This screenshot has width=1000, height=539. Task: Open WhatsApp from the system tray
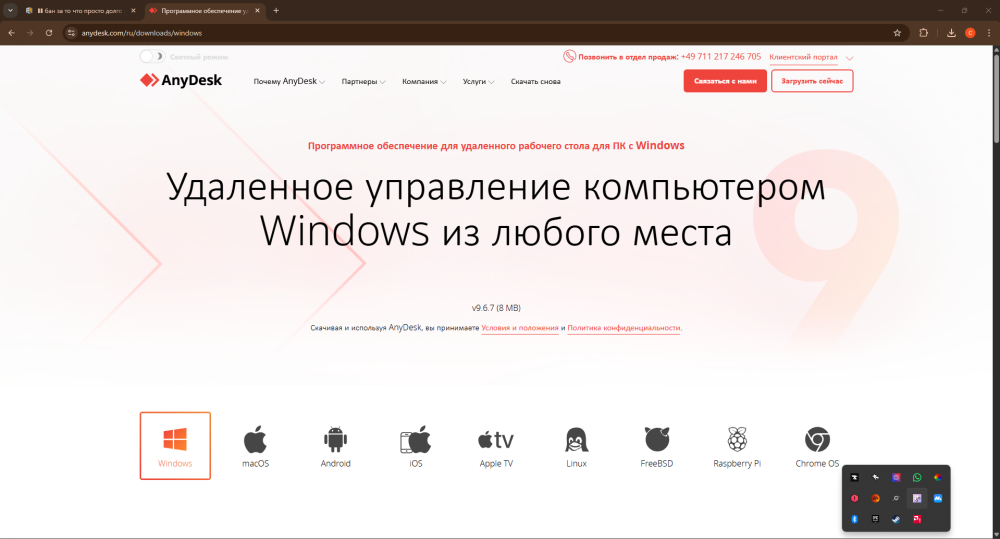[917, 477]
